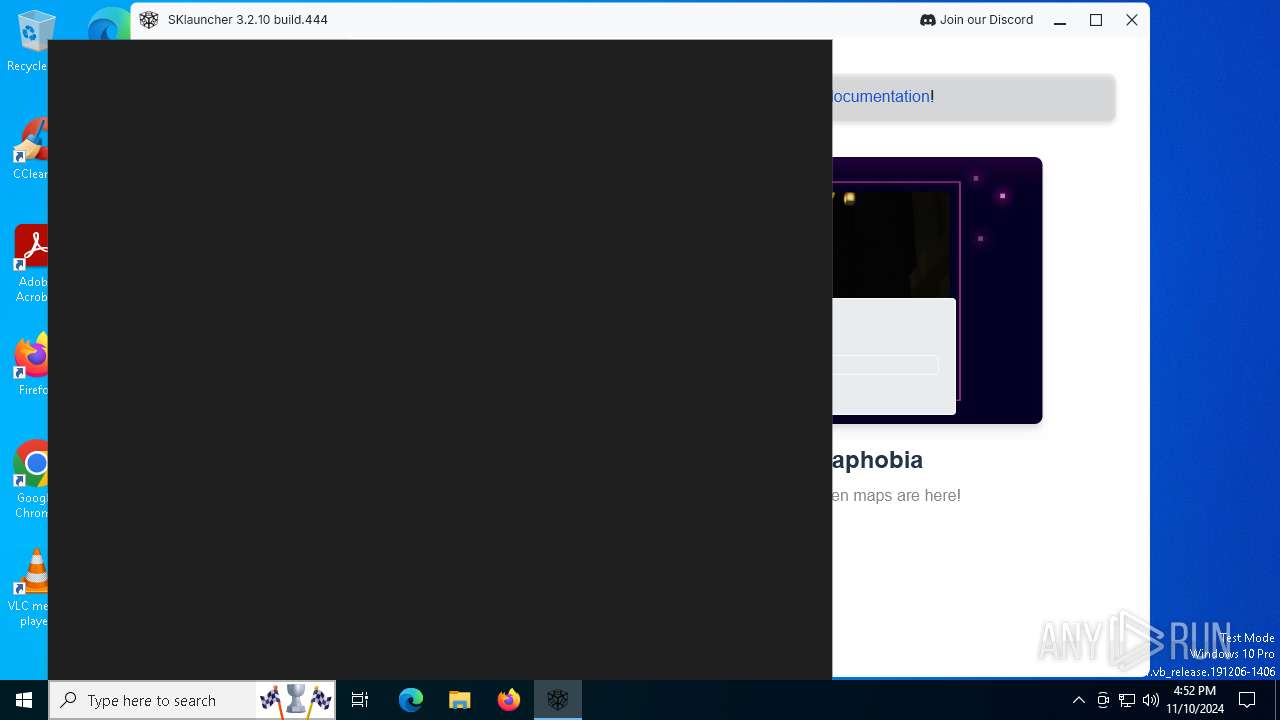Click the SKlauncher logo in title bar
Screen dimensions: 1280x720
pyautogui.click(x=149, y=20)
